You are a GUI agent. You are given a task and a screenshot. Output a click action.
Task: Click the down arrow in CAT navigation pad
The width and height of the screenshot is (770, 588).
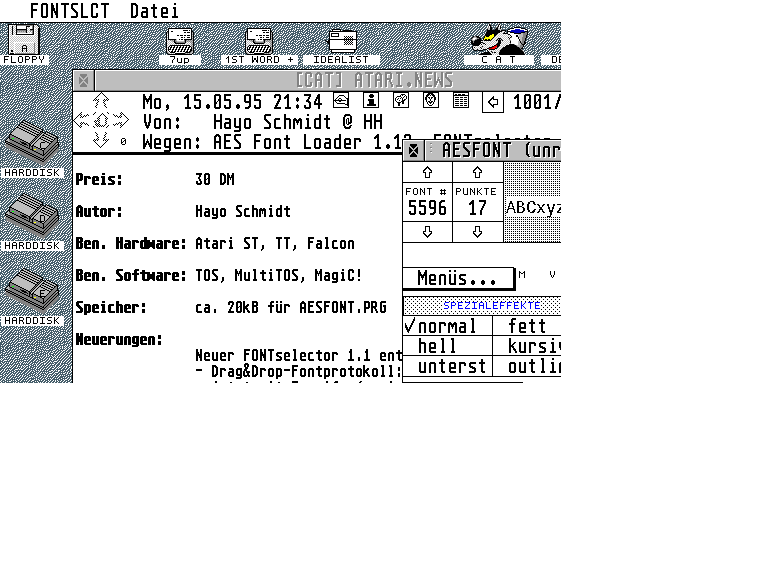coord(101,140)
